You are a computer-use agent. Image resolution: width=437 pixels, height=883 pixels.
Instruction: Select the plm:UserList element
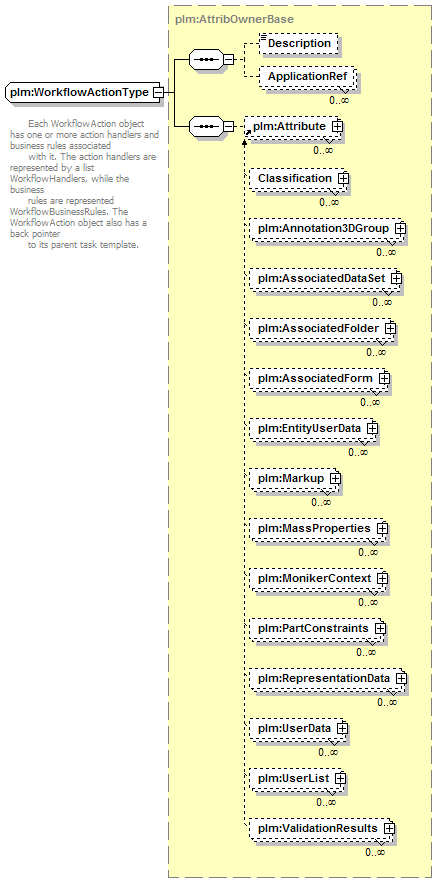(297, 778)
